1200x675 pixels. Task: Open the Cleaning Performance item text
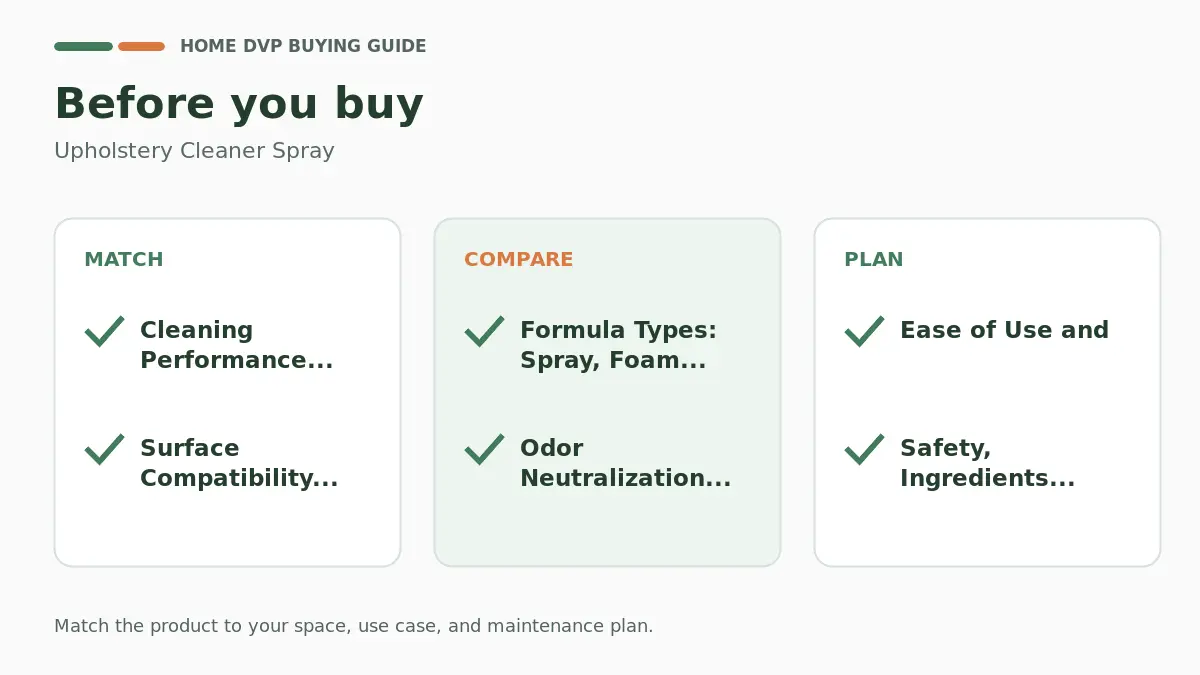click(x=237, y=345)
